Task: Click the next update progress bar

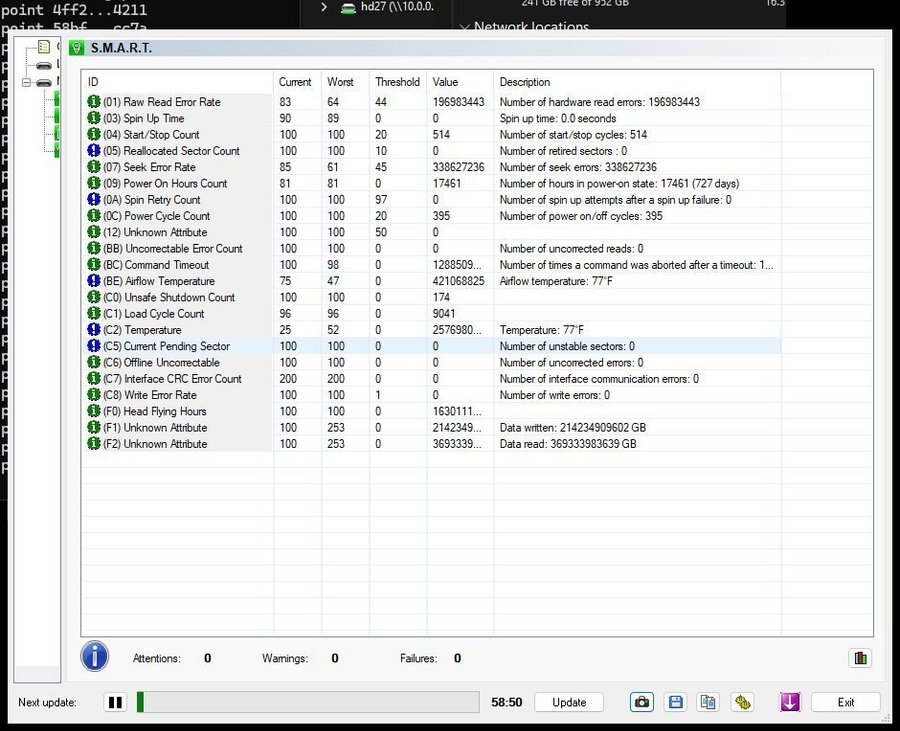Action: [x=307, y=702]
